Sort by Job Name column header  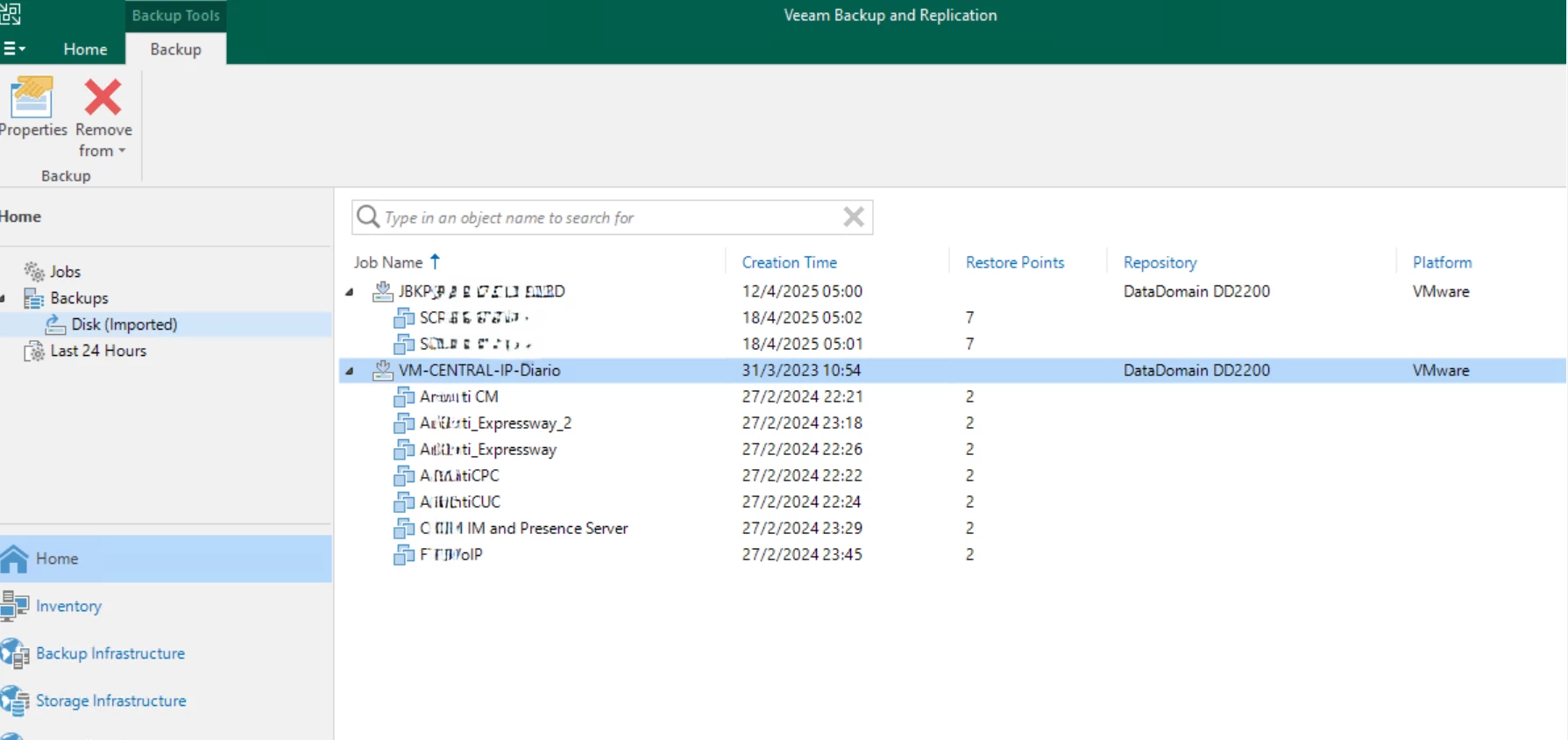tap(388, 262)
